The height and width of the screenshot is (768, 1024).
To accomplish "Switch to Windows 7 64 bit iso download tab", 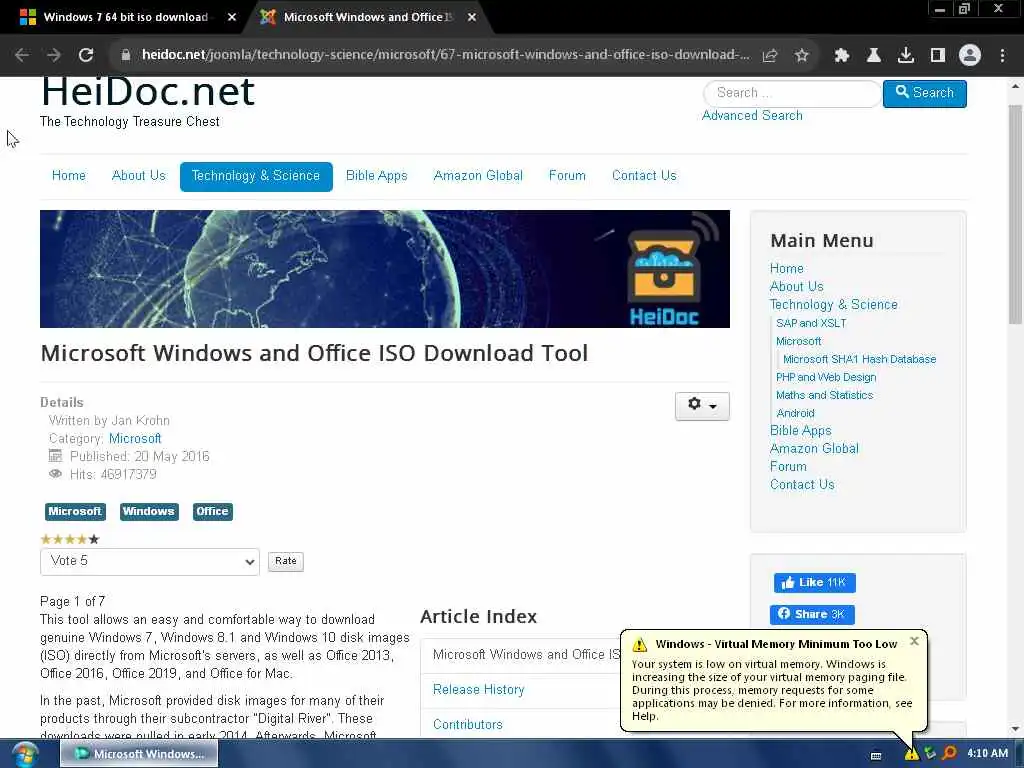I will click(x=125, y=18).
